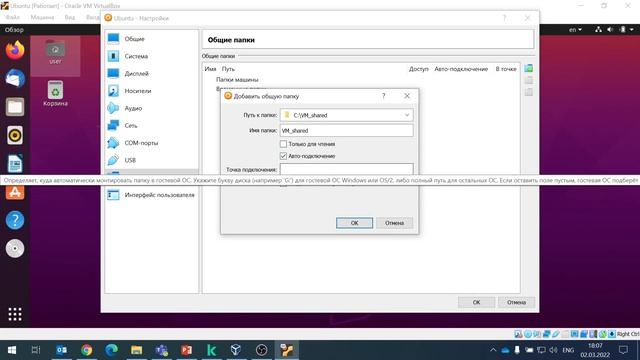Click the hard disk indicator in VirtualBox status bar
This screenshot has height=360, width=640.
tap(518, 334)
